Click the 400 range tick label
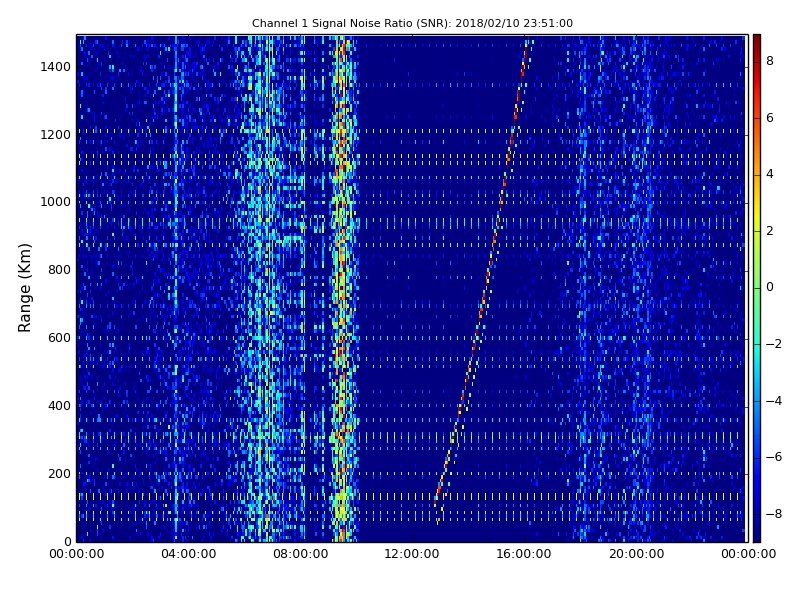 click(x=59, y=406)
